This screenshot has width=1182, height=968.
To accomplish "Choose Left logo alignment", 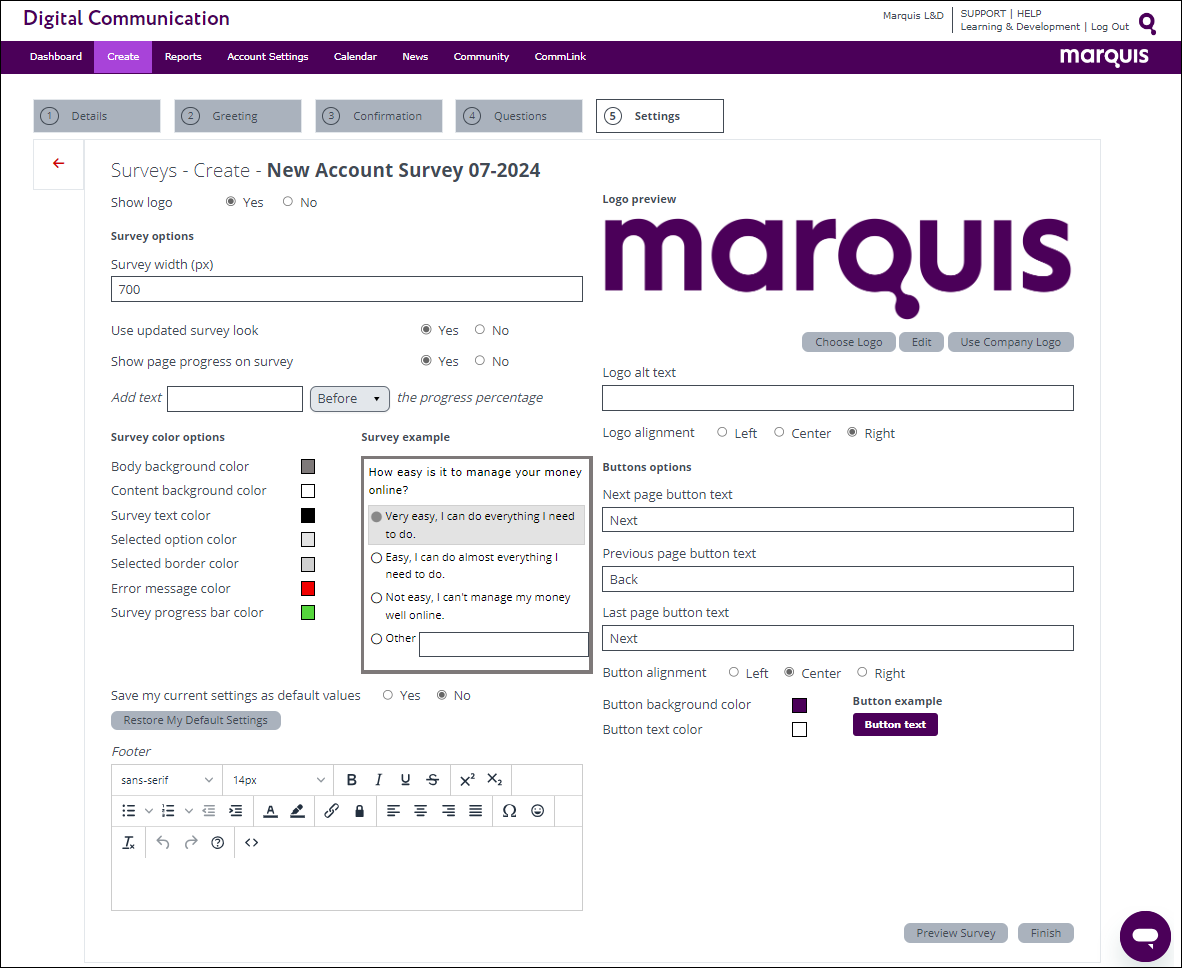I will 722,432.
